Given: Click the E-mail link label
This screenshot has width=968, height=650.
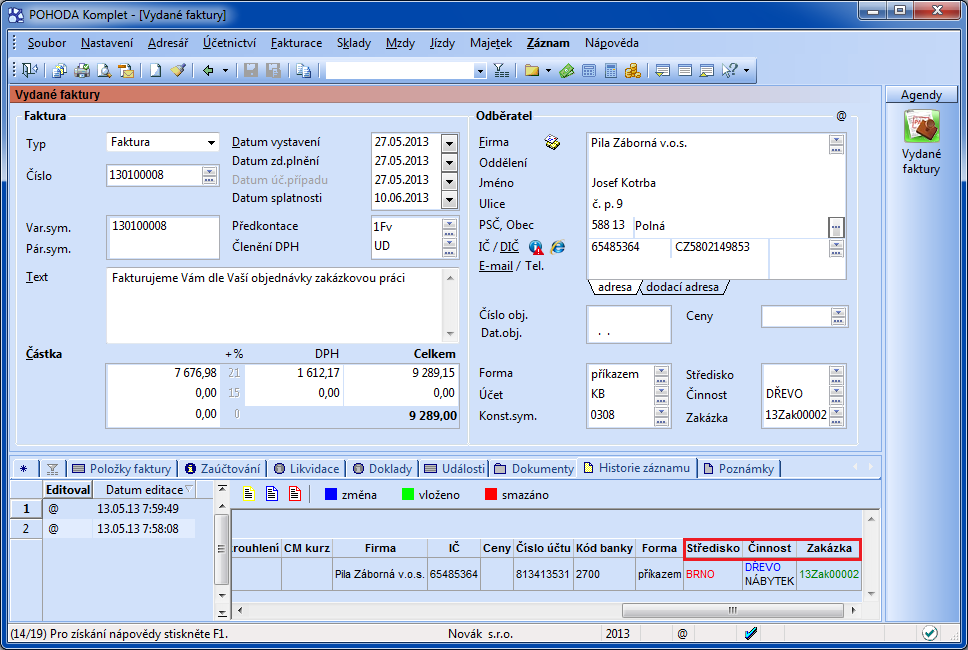Looking at the screenshot, I should pyautogui.click(x=496, y=266).
